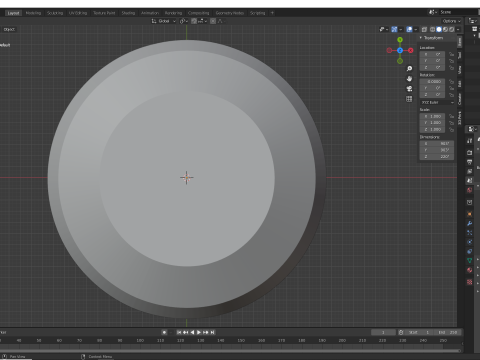Lock the Scale Z value
The height and width of the screenshot is (360, 480).
[451, 129]
